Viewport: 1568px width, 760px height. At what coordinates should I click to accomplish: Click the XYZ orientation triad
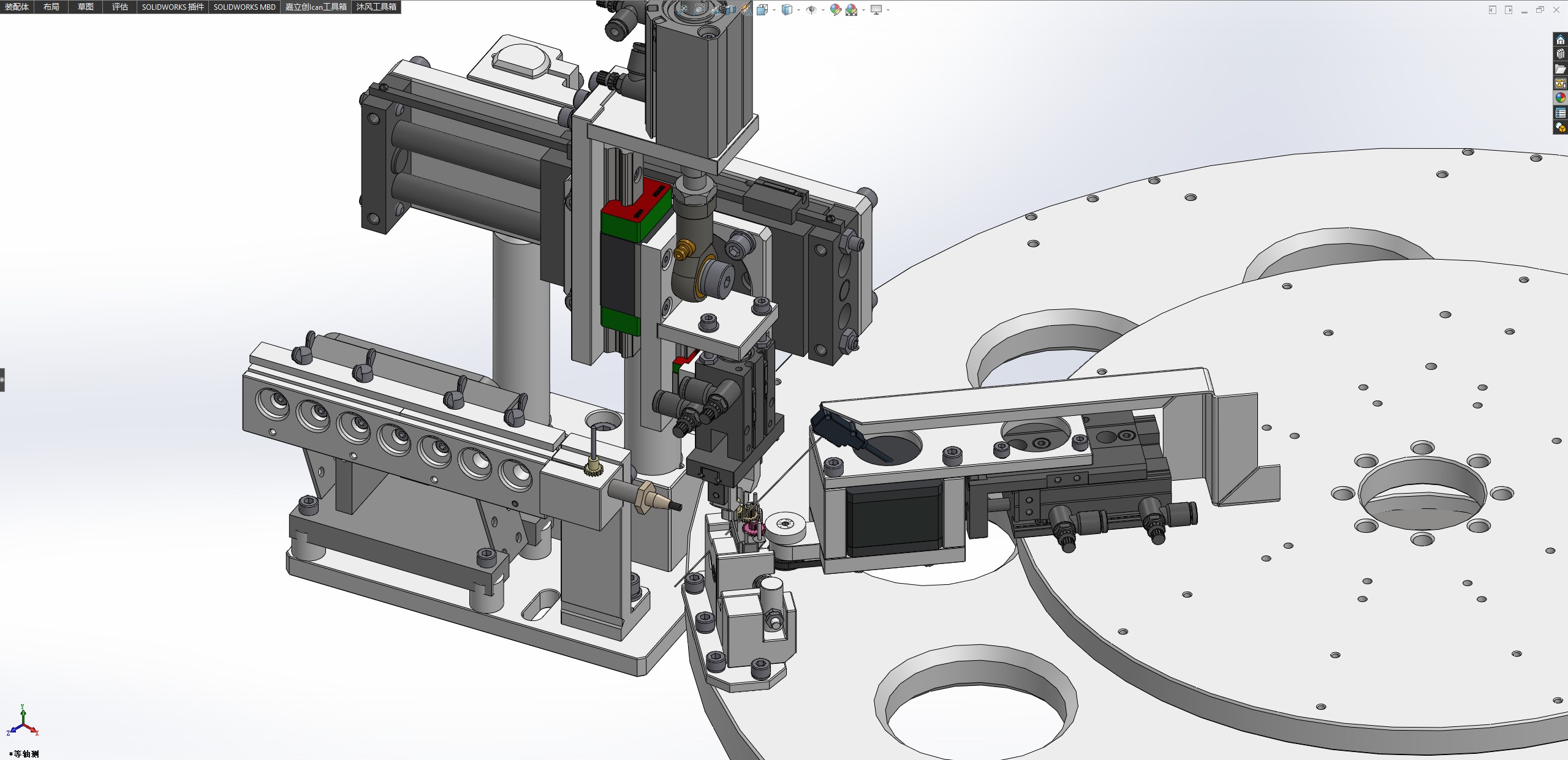coord(23,721)
